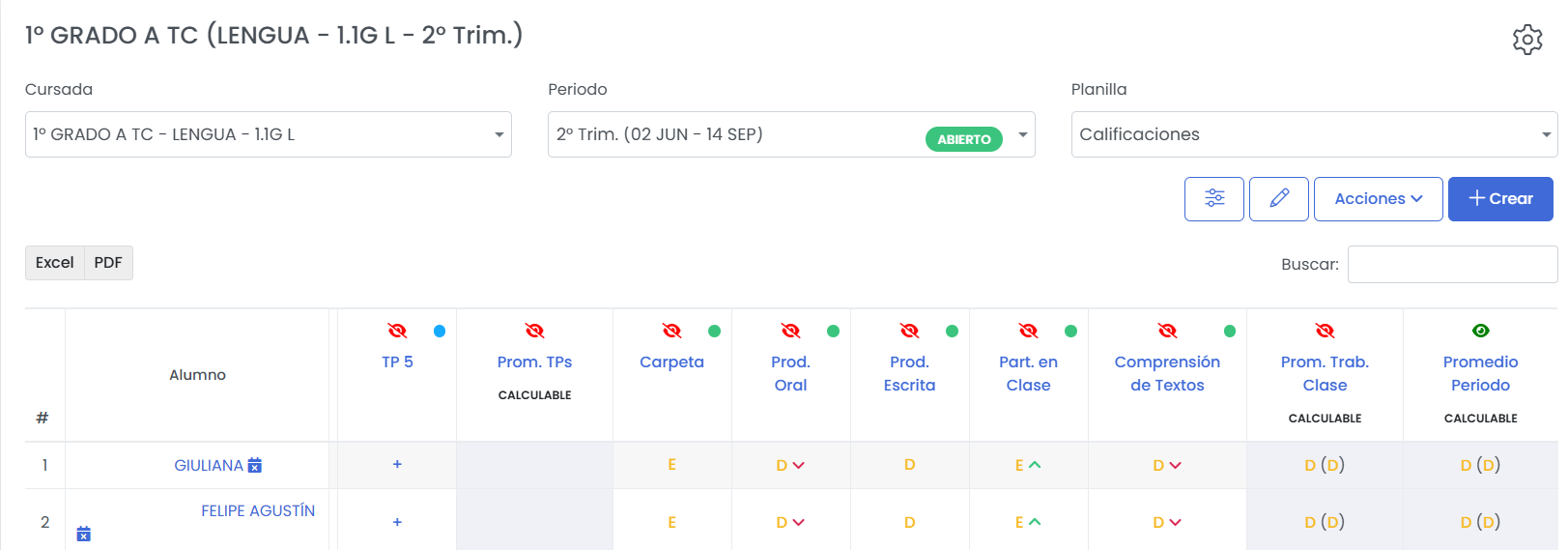Open the Acciones menu
Screen dimensions: 1568x550
pyautogui.click(x=1378, y=198)
